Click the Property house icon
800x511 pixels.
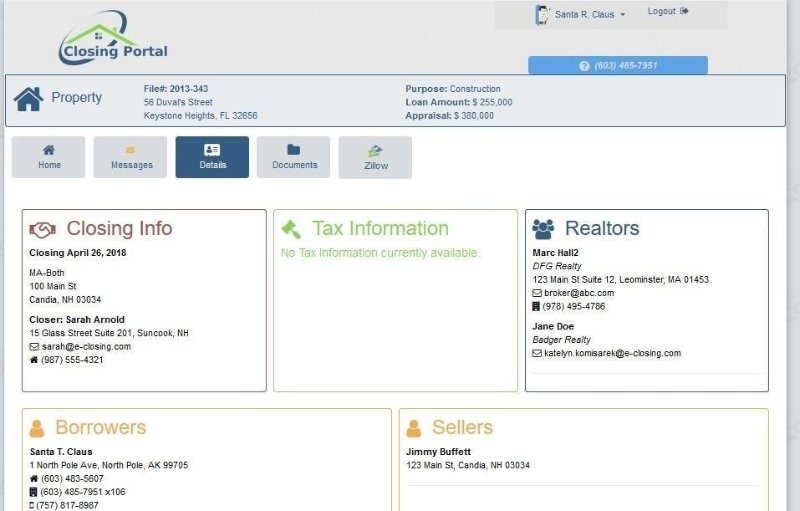pos(29,98)
